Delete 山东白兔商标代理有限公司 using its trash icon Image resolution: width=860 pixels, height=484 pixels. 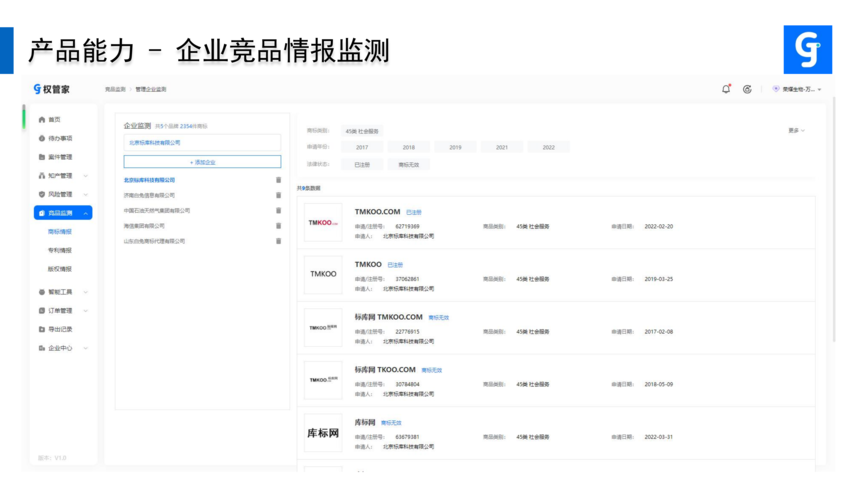[x=278, y=241]
